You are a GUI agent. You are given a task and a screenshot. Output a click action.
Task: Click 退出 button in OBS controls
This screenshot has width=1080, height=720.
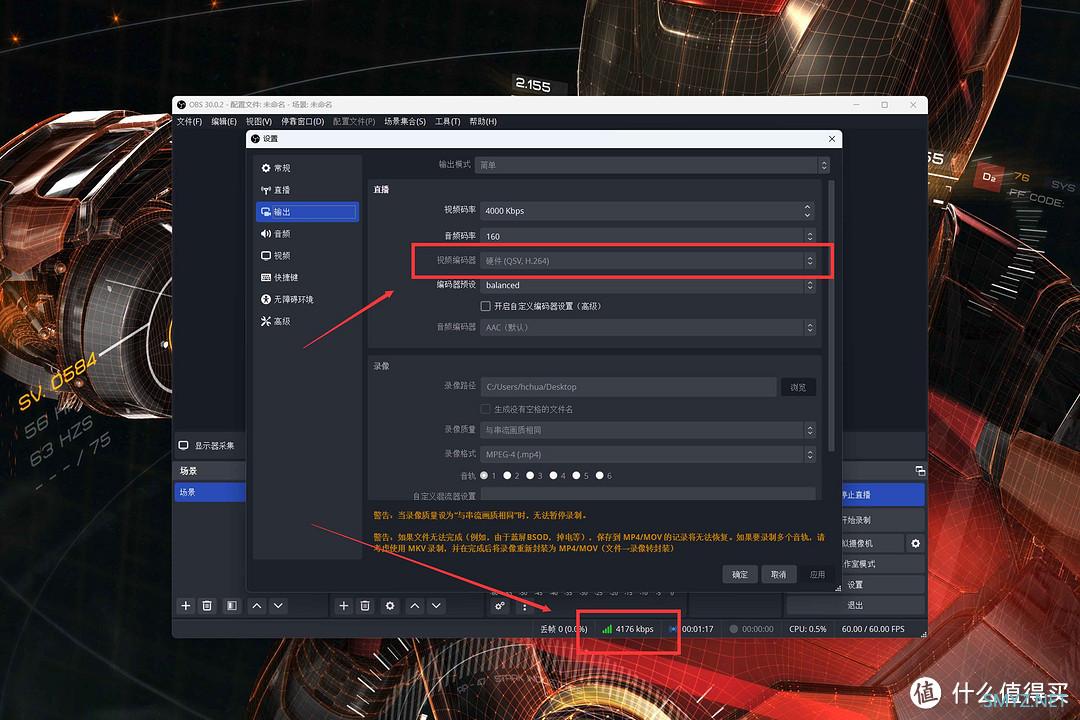tap(855, 606)
